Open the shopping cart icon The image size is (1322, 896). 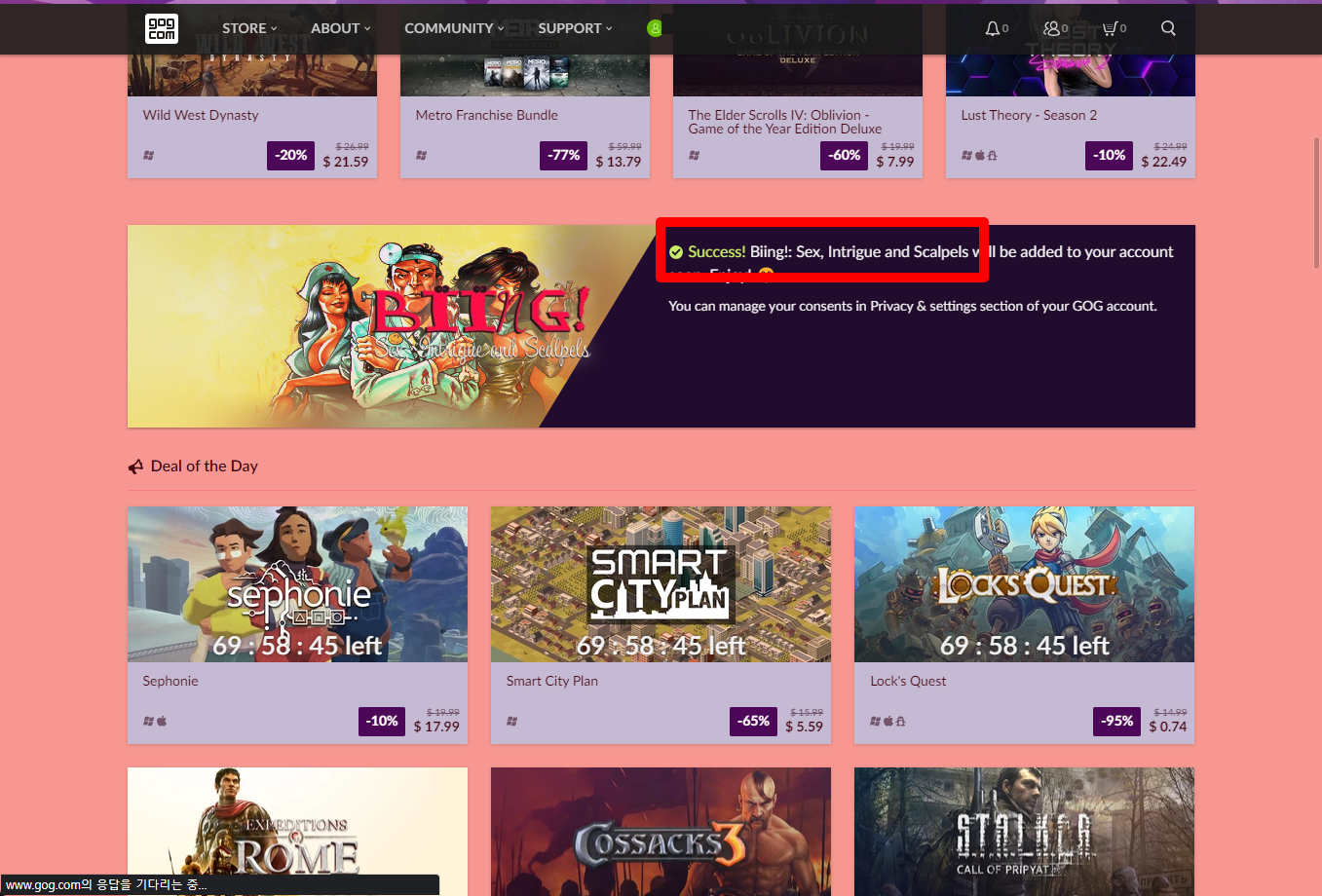tap(1110, 28)
